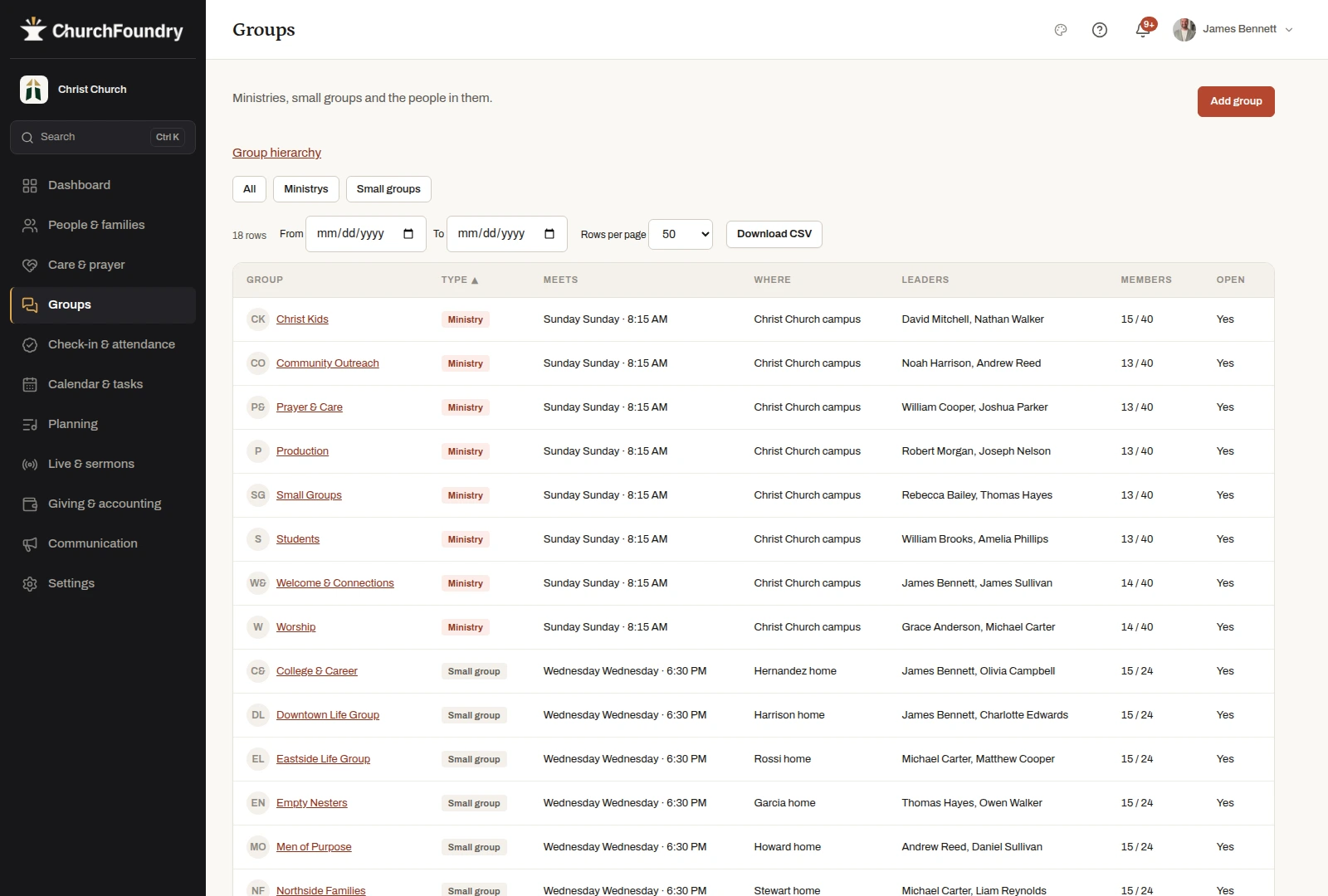
Task: Open the Group hierarchy link
Action: 276,153
